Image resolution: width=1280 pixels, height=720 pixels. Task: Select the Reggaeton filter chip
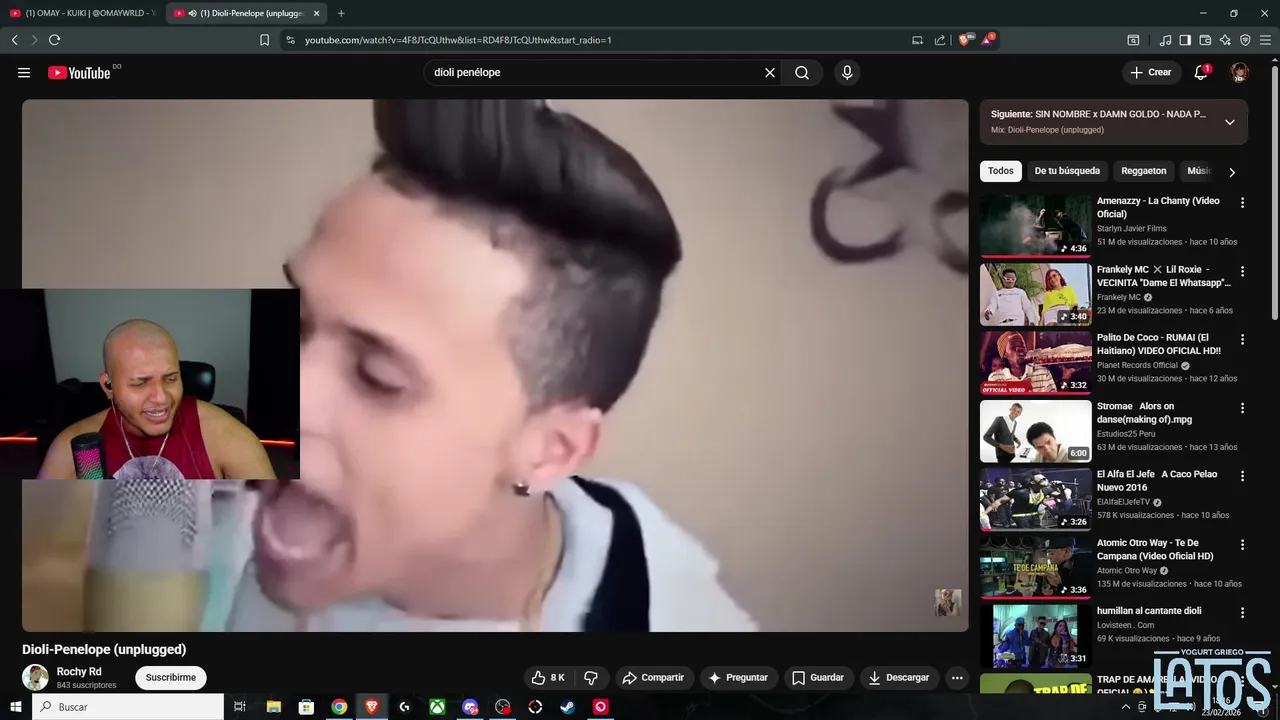1144,171
